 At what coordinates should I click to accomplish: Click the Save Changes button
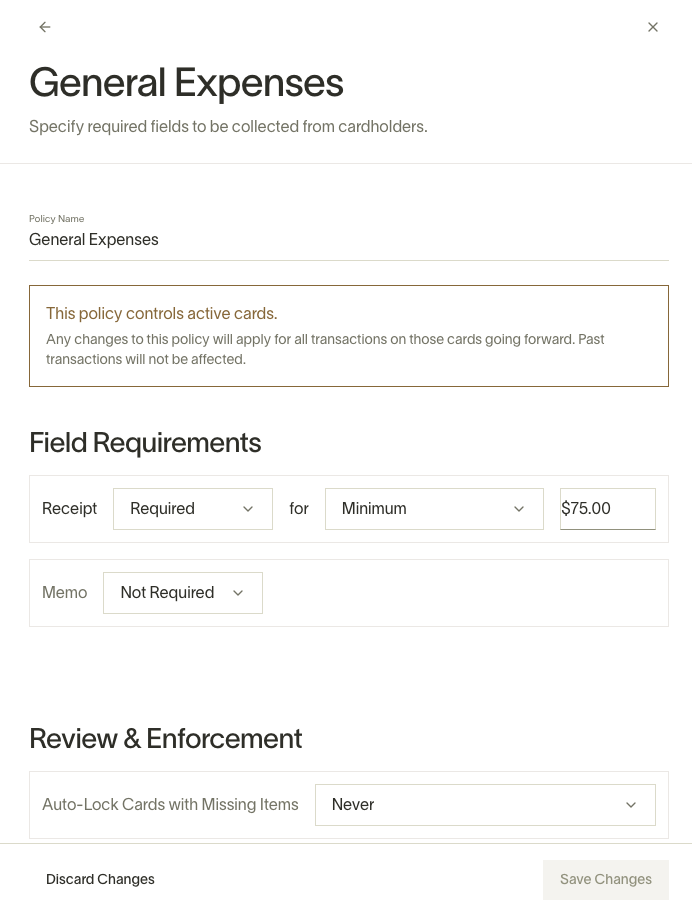pyautogui.click(x=606, y=880)
